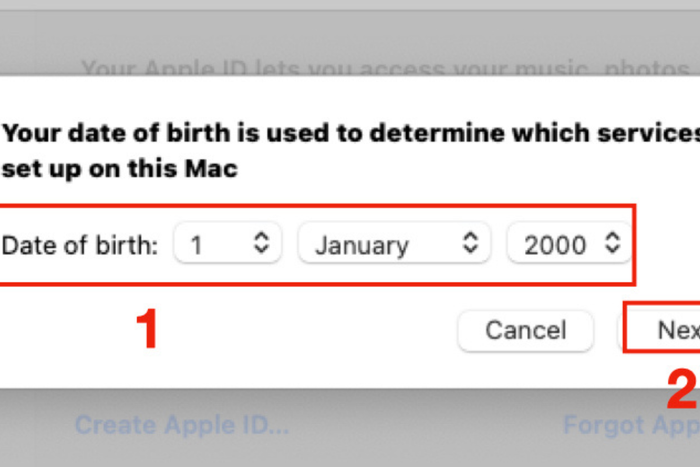Viewport: 700px width, 467px height.
Task: Cancel the date of birth dialog
Action: click(525, 331)
